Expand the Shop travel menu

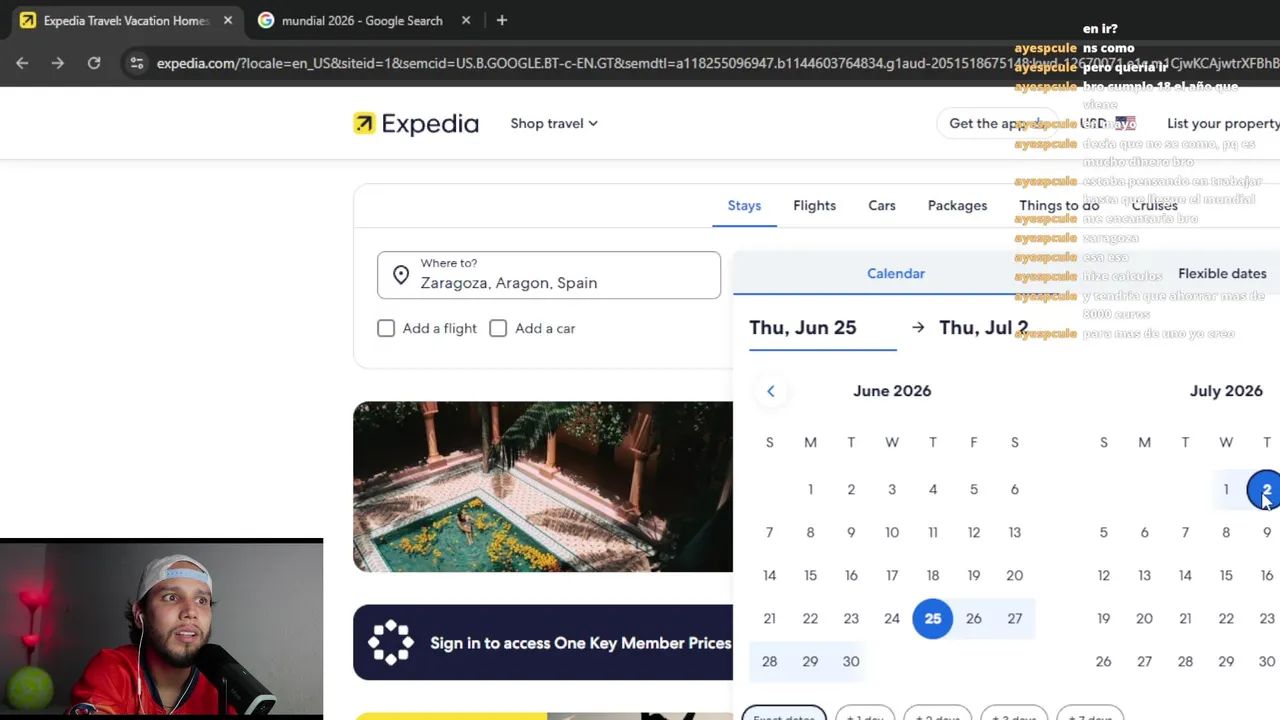click(x=554, y=123)
